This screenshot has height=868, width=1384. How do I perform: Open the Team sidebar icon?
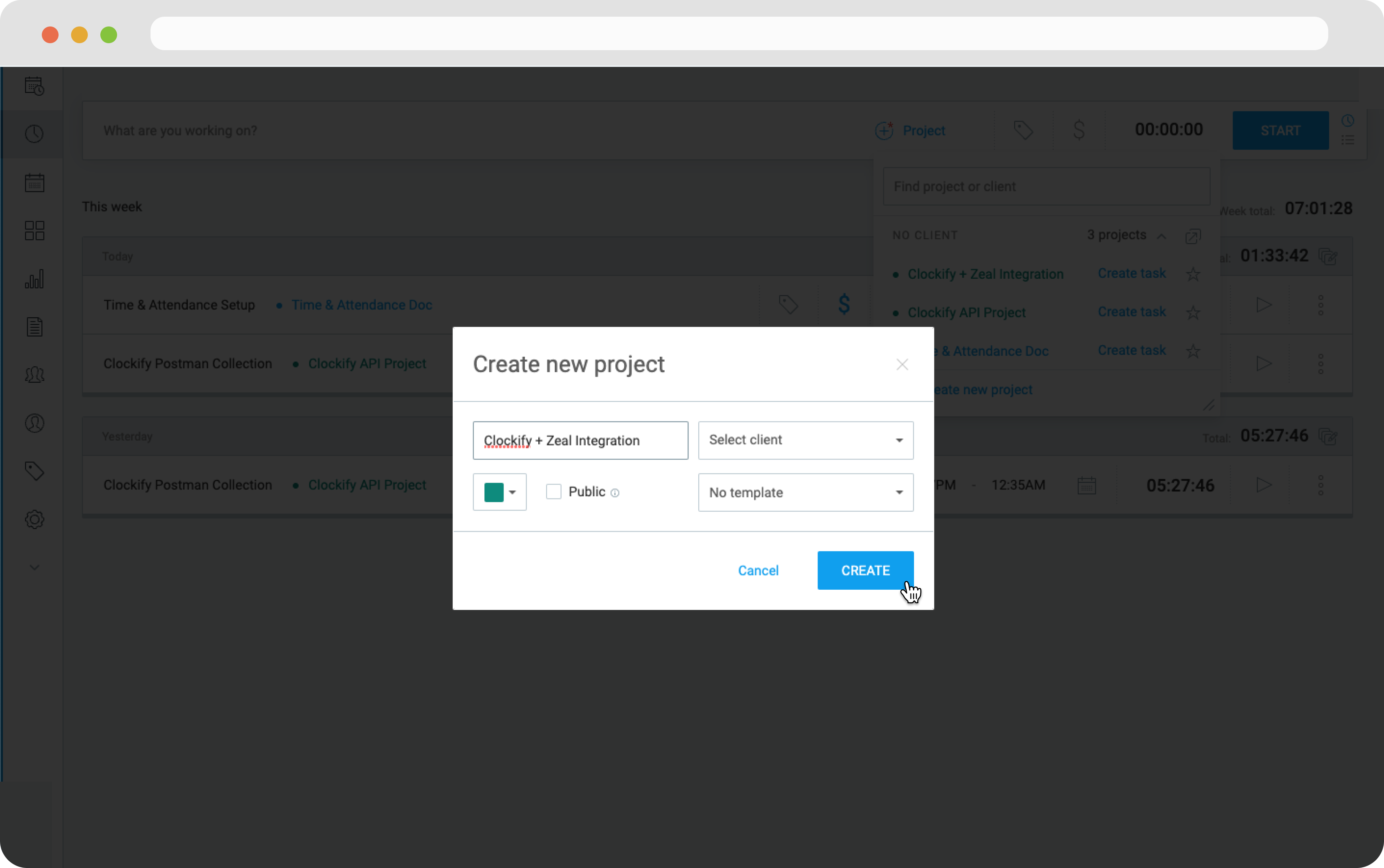34,375
